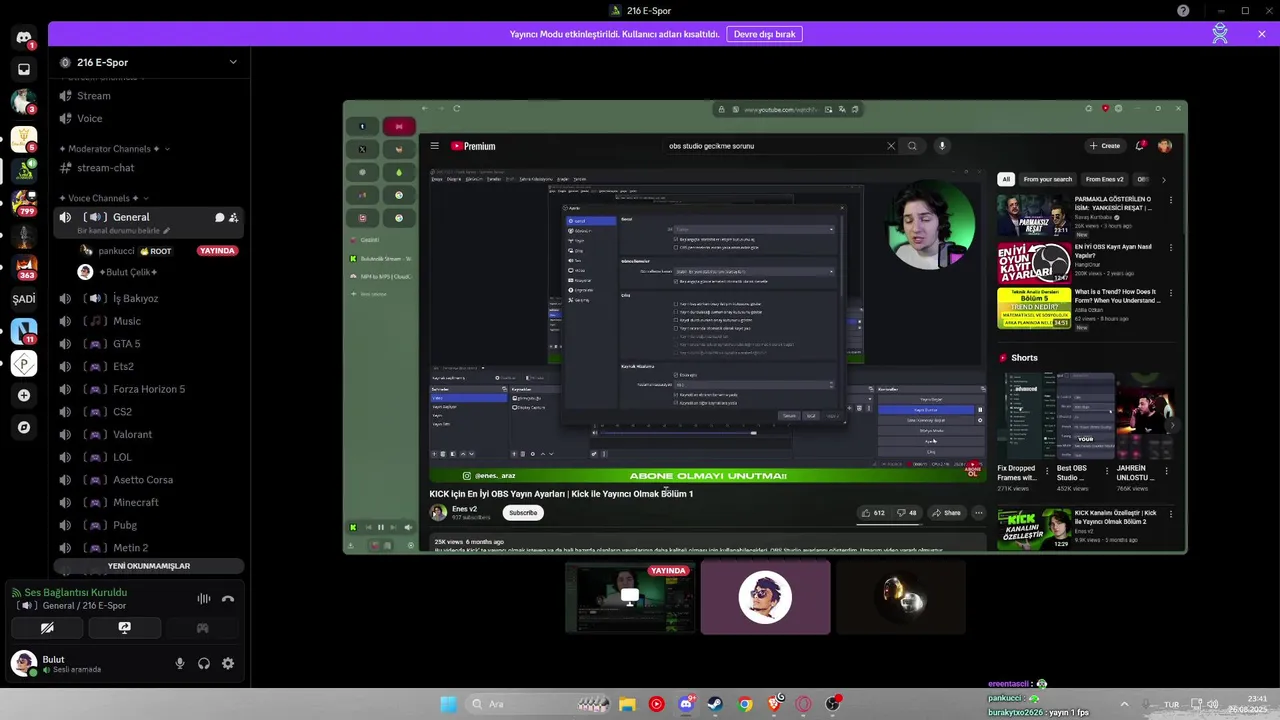This screenshot has width=1280, height=720.
Task: Open server icon with 799 badge
Action: [x=24, y=203]
